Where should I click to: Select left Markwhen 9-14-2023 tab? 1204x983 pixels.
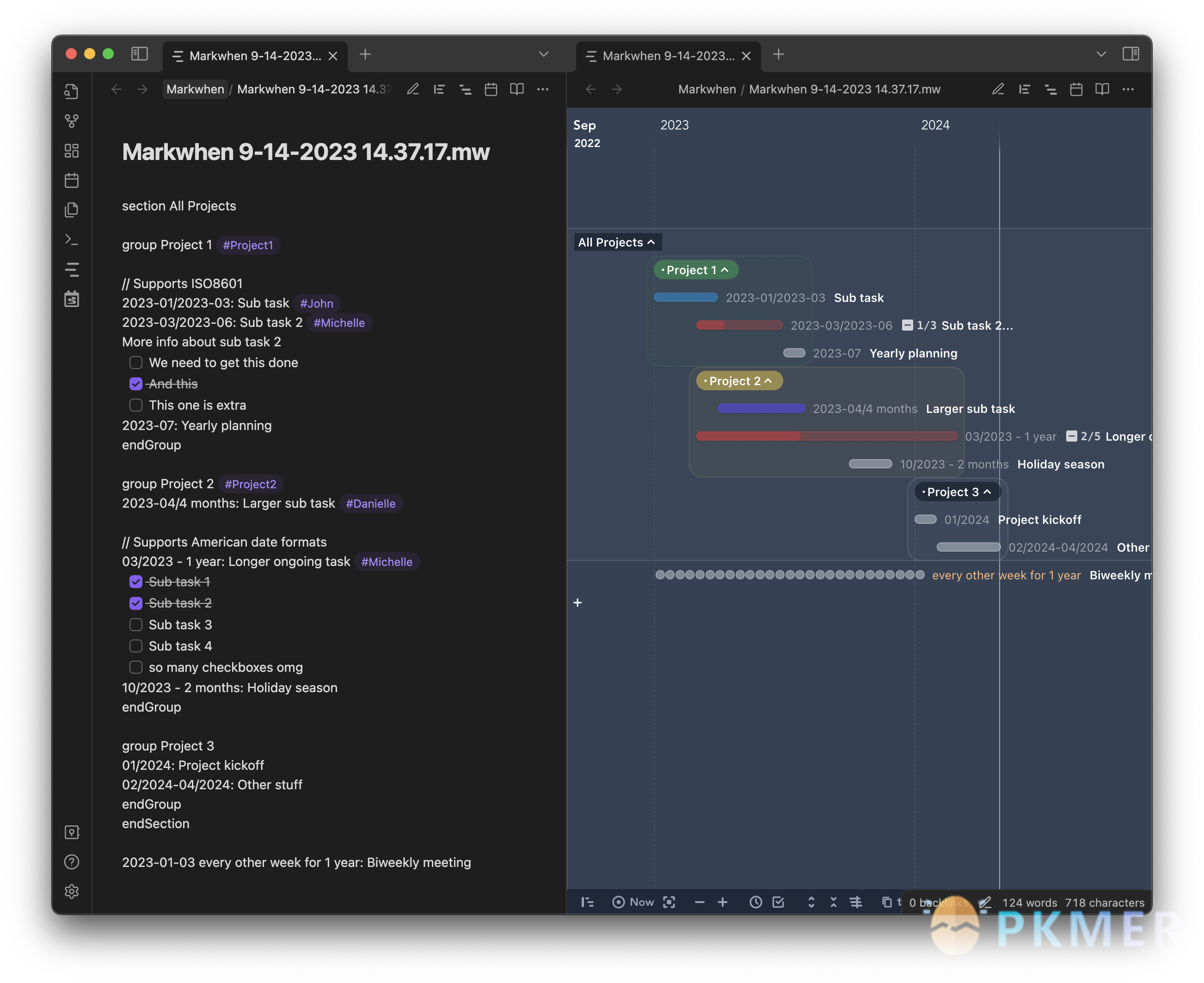coord(254,55)
